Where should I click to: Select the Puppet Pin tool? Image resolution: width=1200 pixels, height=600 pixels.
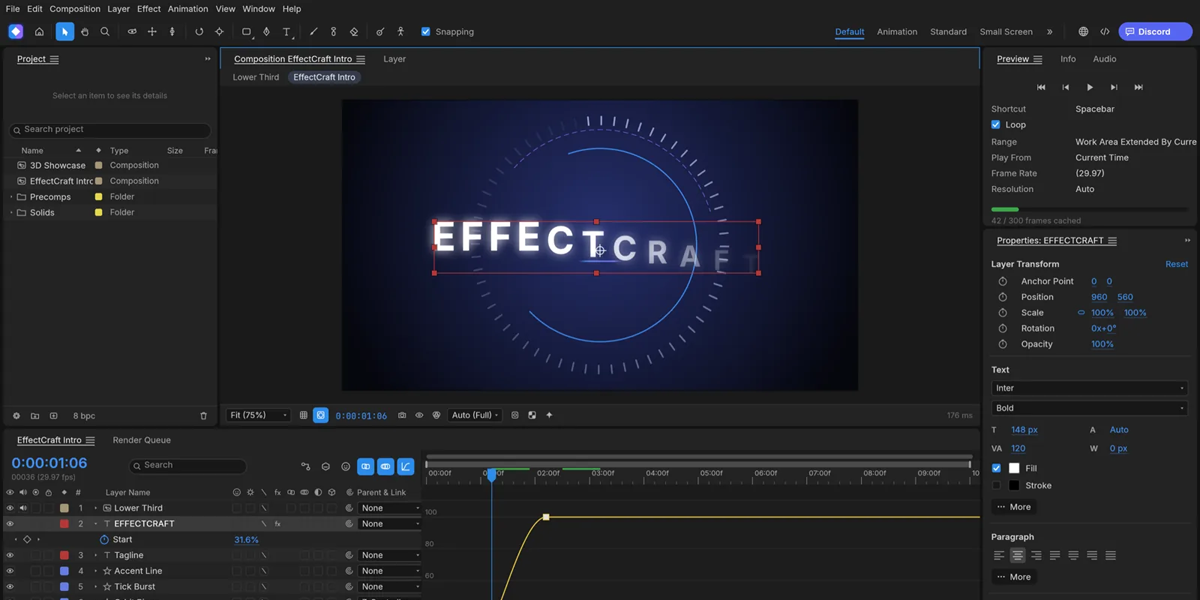click(x=400, y=32)
